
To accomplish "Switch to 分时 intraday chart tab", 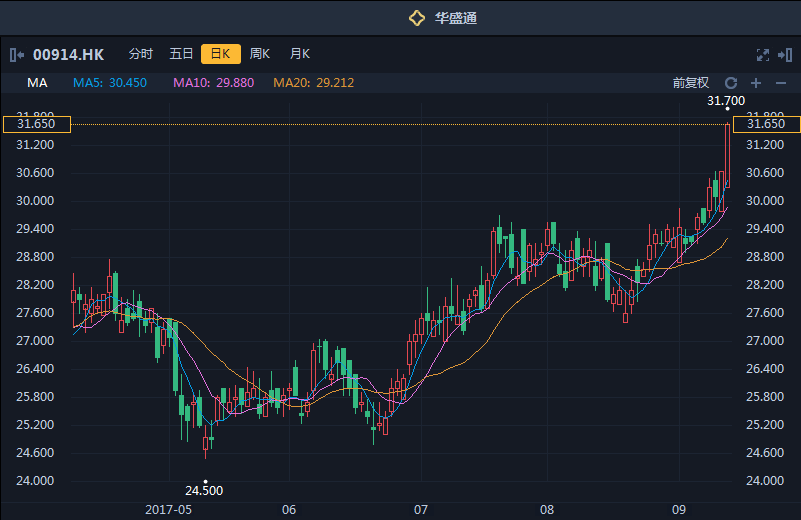I will pos(141,54).
